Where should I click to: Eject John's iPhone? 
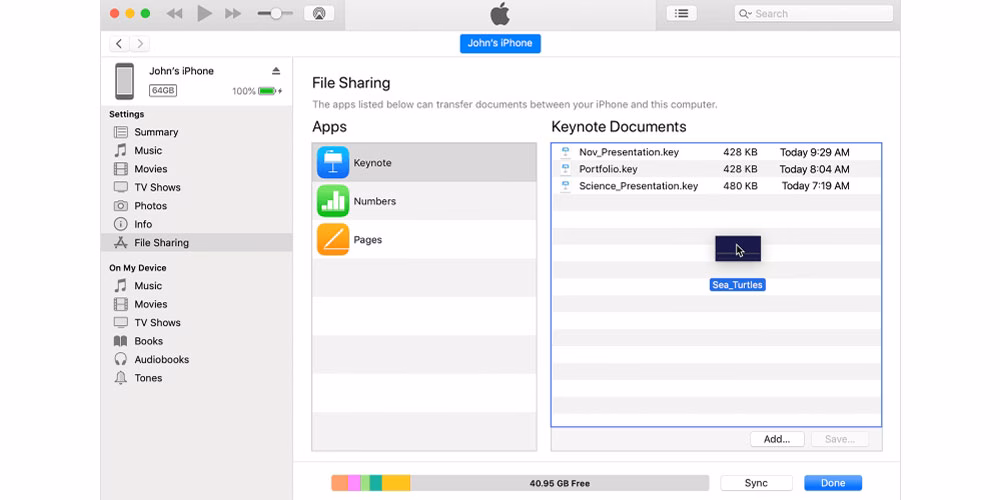pyautogui.click(x=276, y=71)
